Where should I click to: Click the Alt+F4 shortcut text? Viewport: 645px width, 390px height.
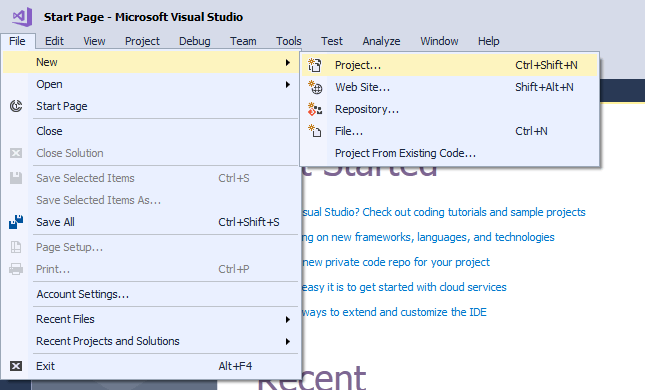pyautogui.click(x=235, y=366)
